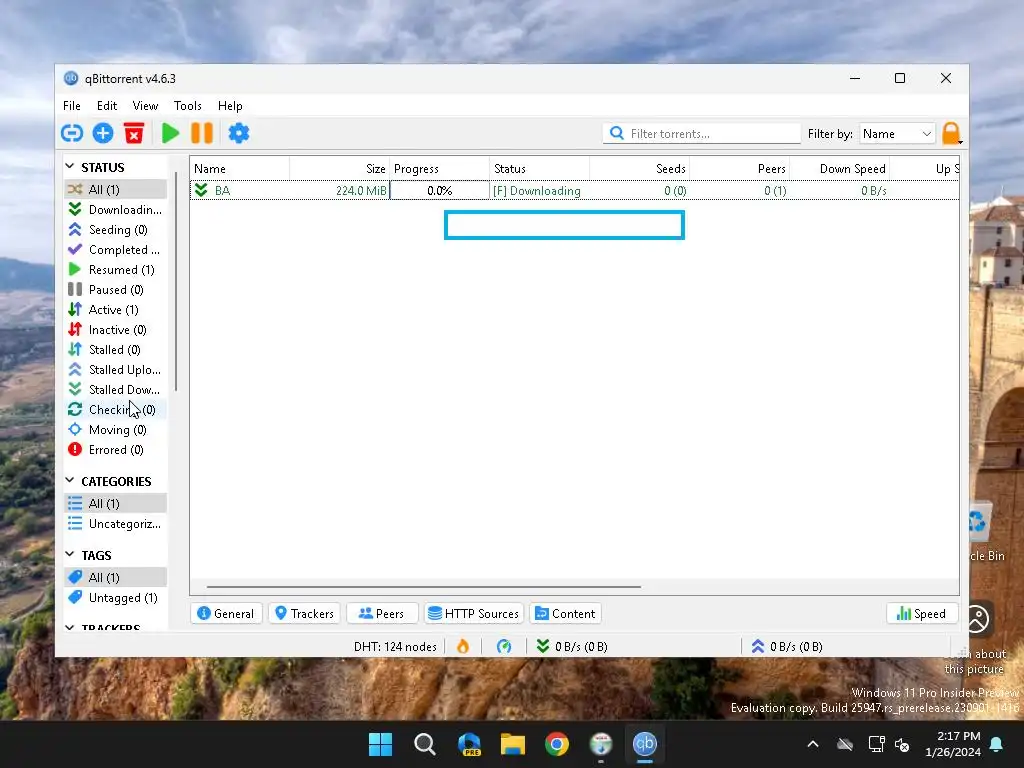
Task: Click the search magnifier in filter box
Action: (616, 133)
